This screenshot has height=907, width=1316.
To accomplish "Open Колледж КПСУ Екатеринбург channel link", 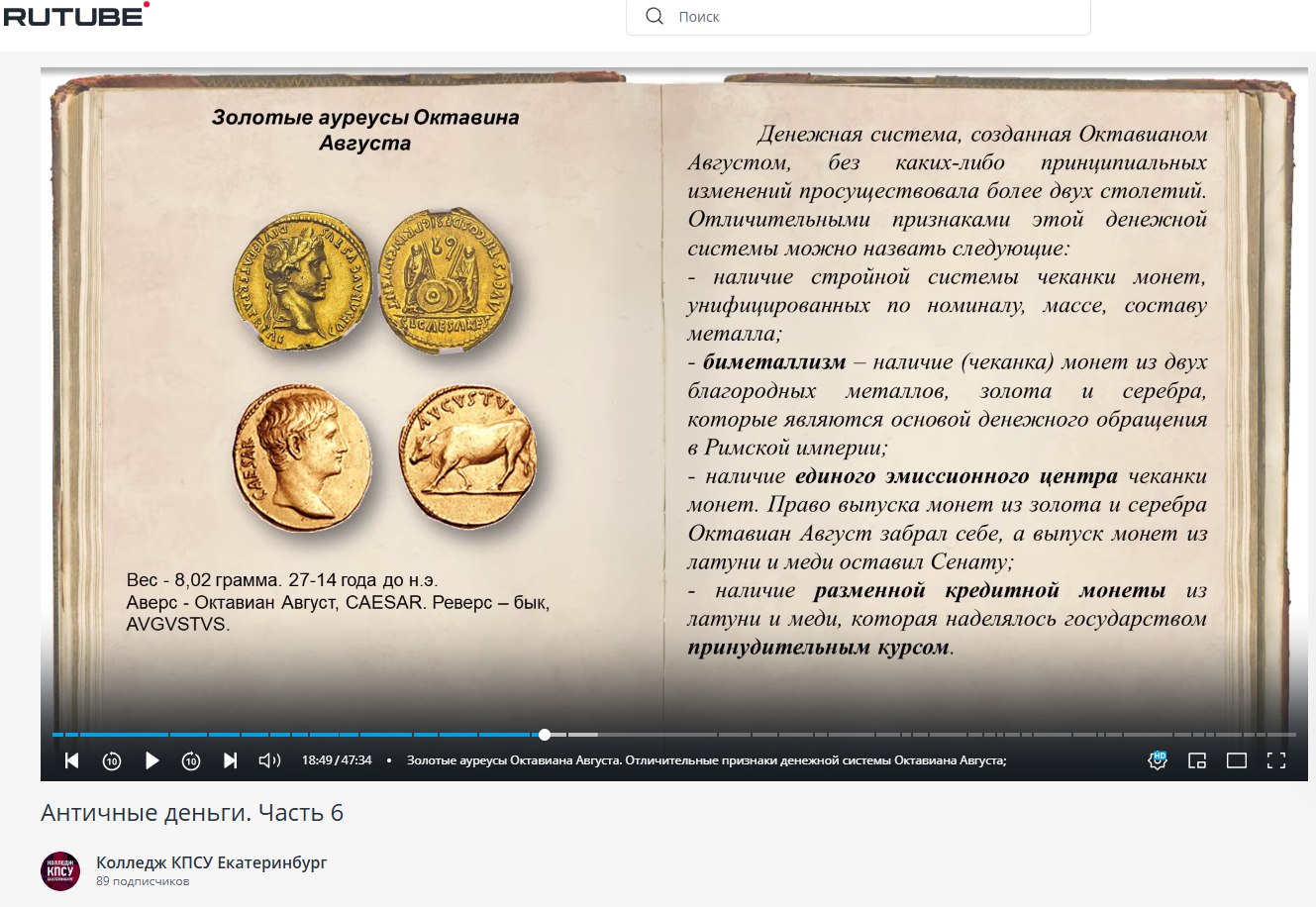I will click(x=211, y=862).
